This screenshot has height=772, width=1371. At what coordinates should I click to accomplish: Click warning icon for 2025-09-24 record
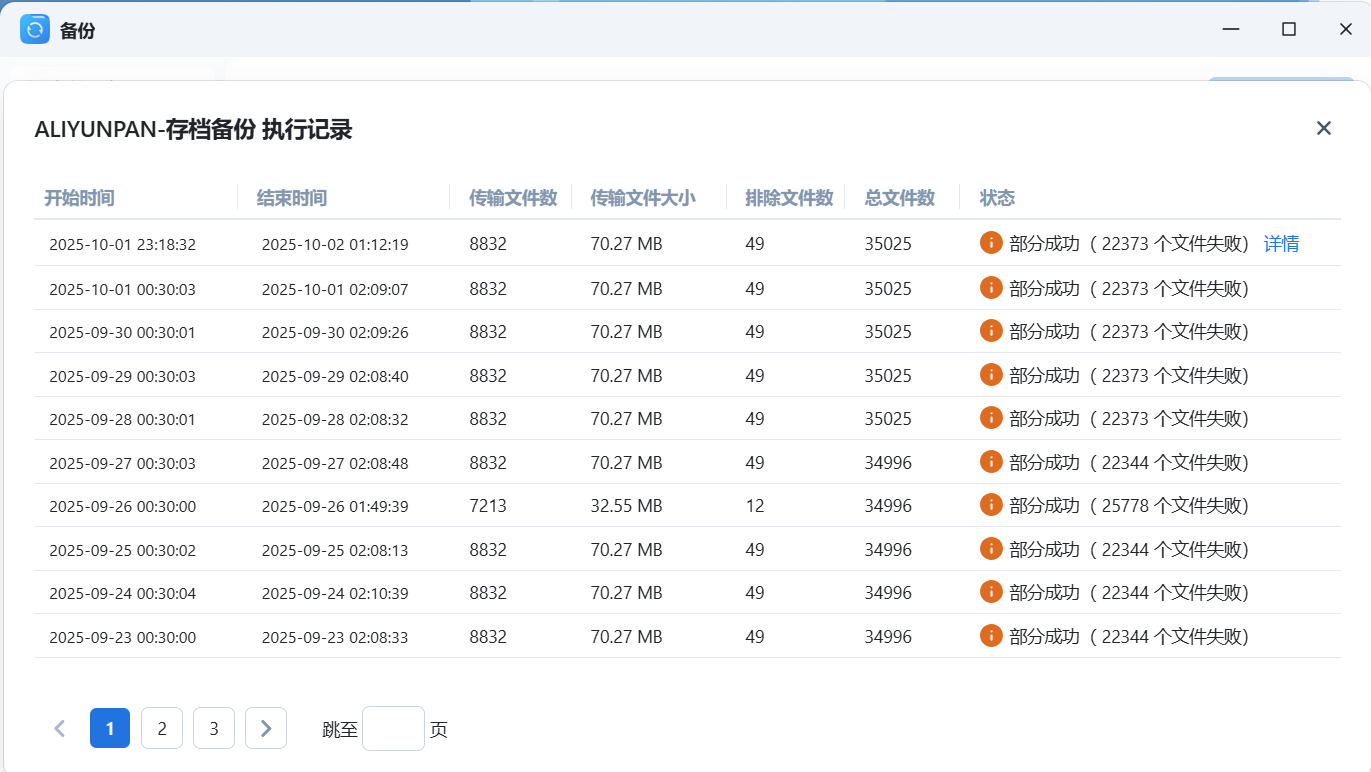[991, 592]
